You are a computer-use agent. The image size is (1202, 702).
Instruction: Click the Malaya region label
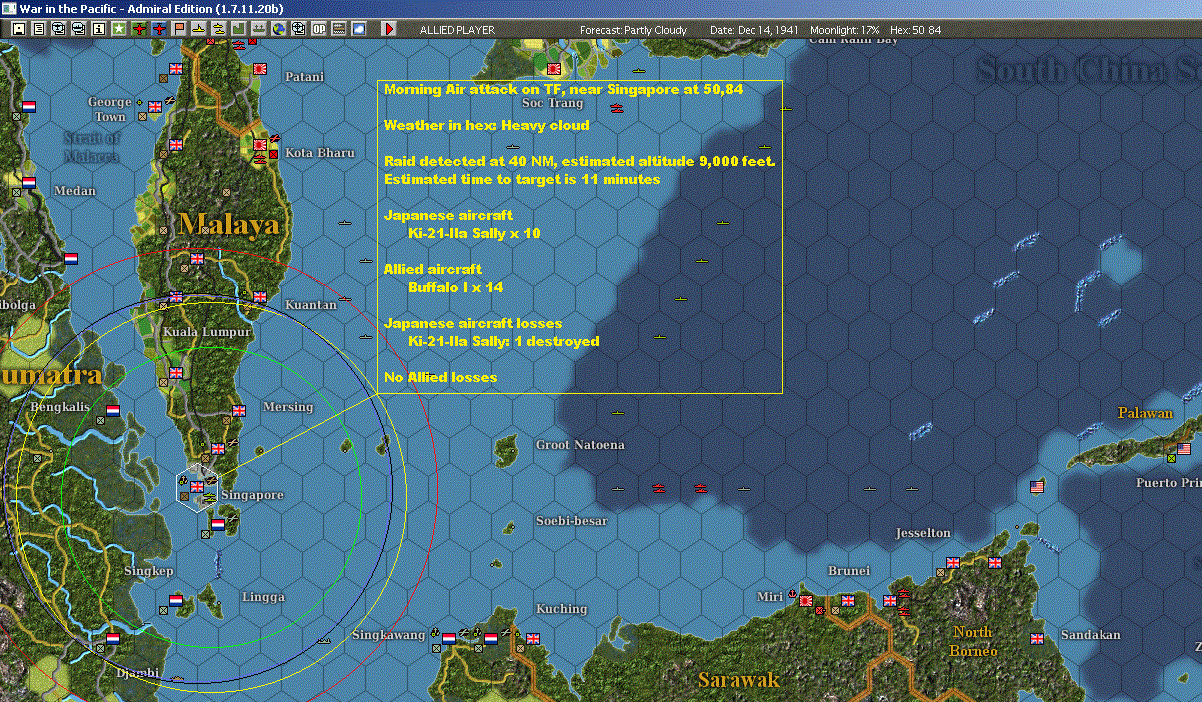coord(229,224)
